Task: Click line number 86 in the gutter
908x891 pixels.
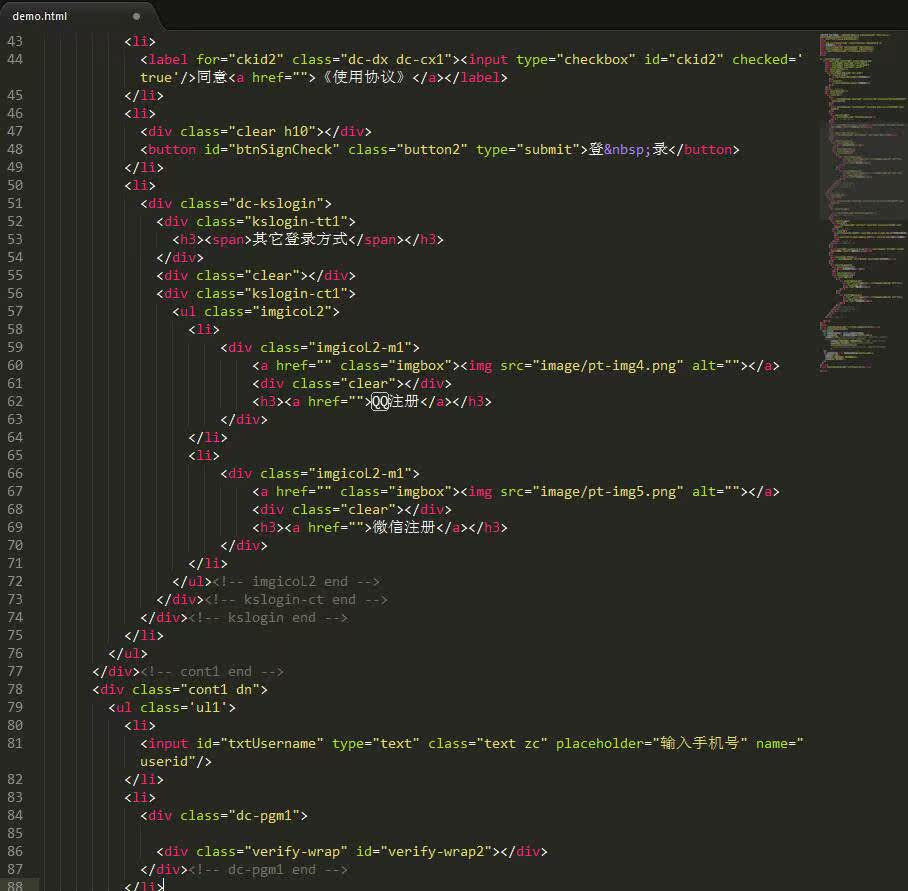Action: [x=15, y=852]
